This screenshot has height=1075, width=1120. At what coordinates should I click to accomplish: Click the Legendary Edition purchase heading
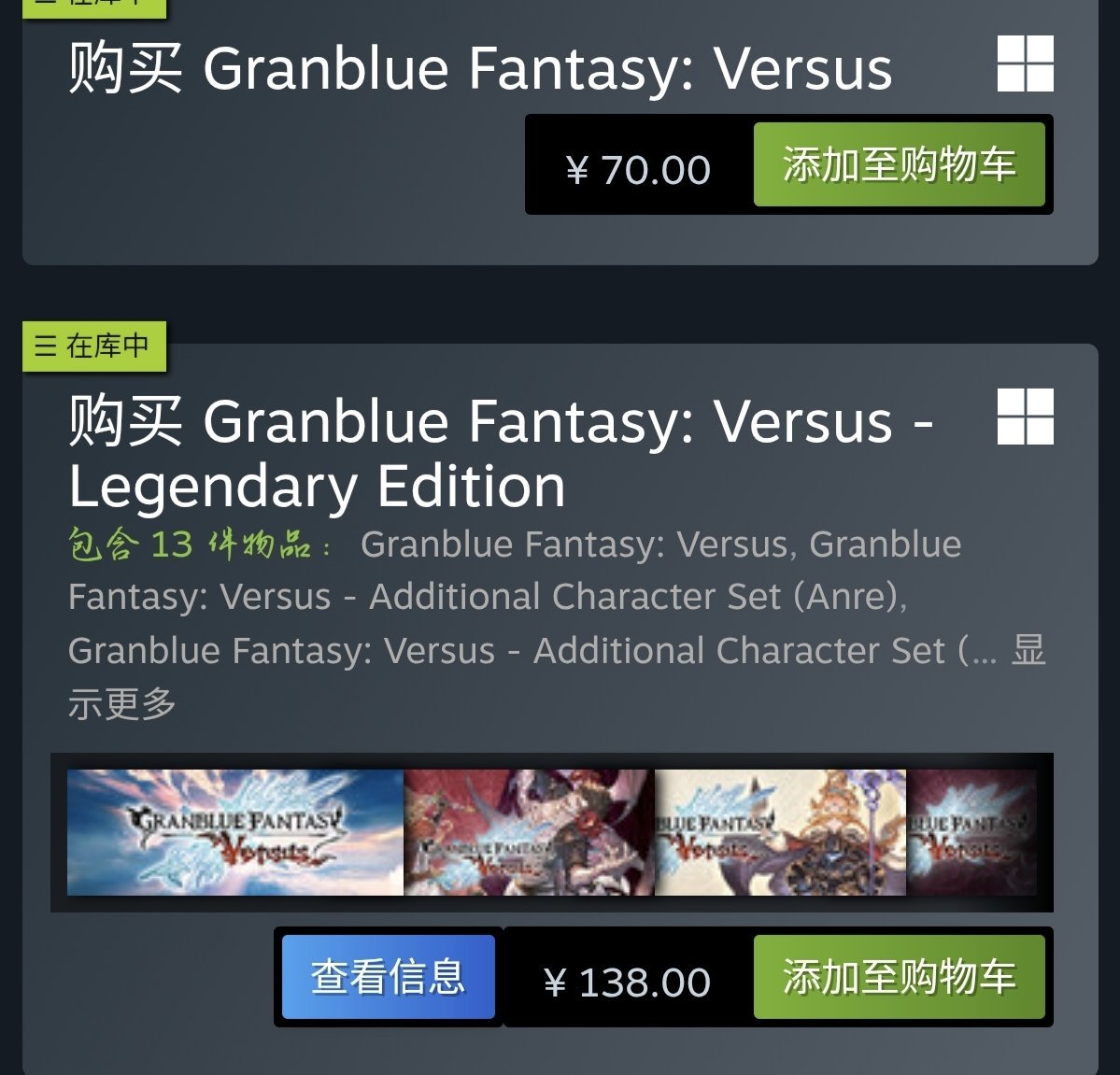point(501,453)
